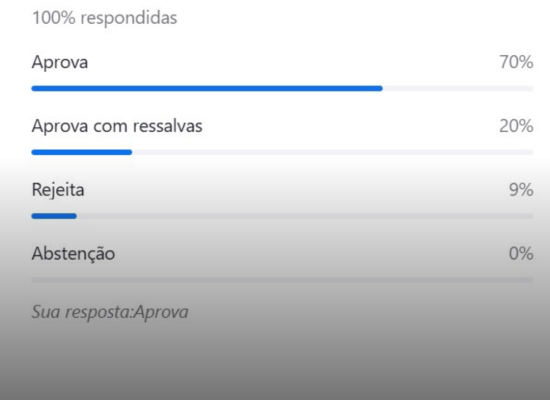Viewport: 550px width, 400px height.
Task: Select the "Aprova com ressalvas" option label
Action: 117,126
